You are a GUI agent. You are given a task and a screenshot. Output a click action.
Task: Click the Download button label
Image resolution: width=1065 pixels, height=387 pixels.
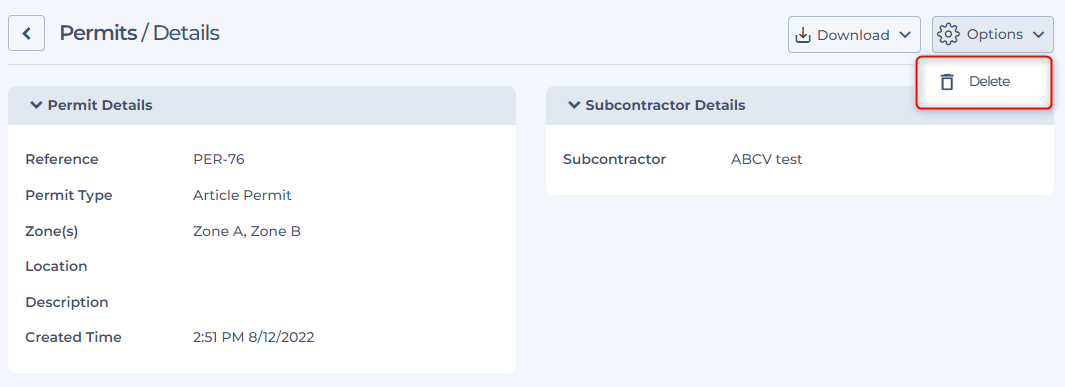[853, 35]
